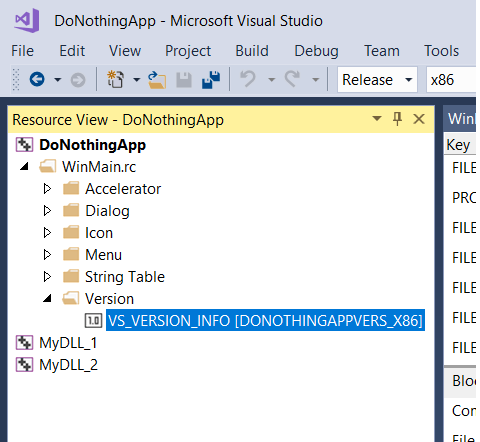
Task: Open the New Project dropdown arrow
Action: [136, 80]
